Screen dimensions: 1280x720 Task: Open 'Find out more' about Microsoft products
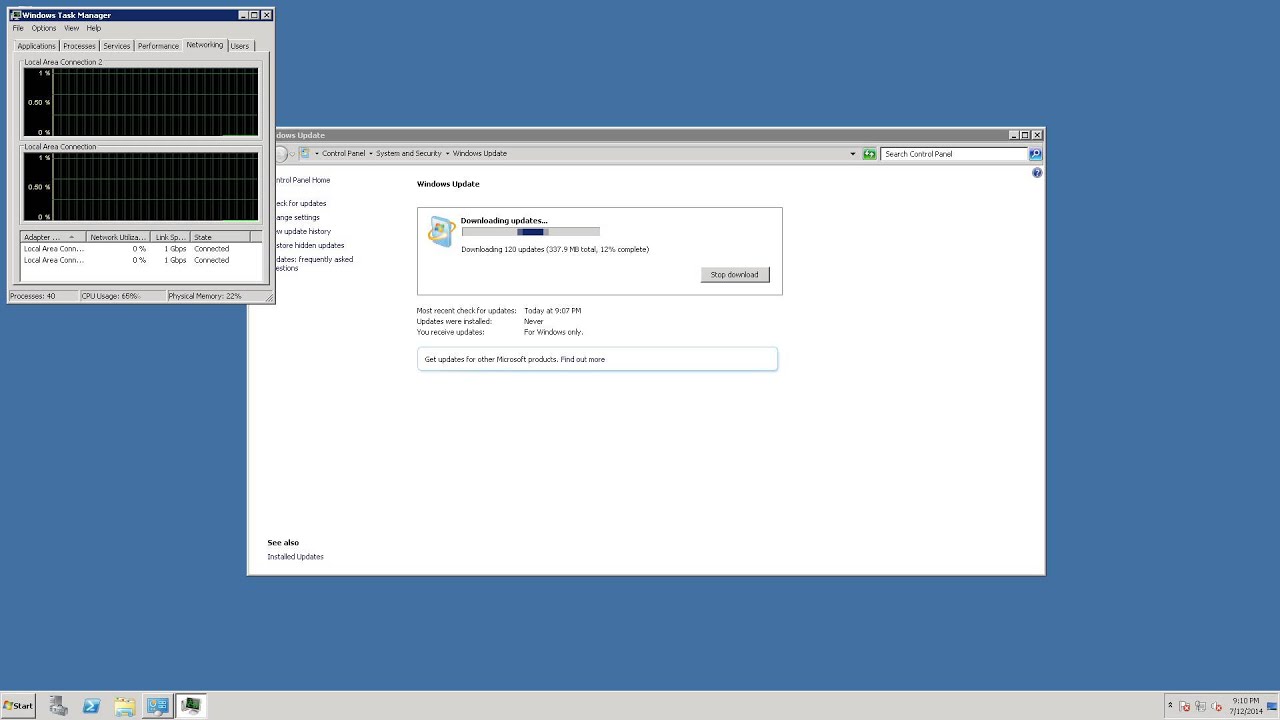point(583,359)
